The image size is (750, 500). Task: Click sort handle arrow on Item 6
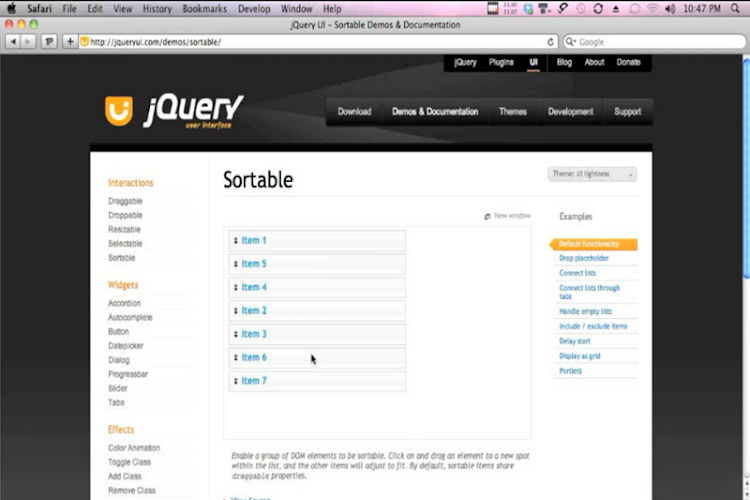(236, 357)
